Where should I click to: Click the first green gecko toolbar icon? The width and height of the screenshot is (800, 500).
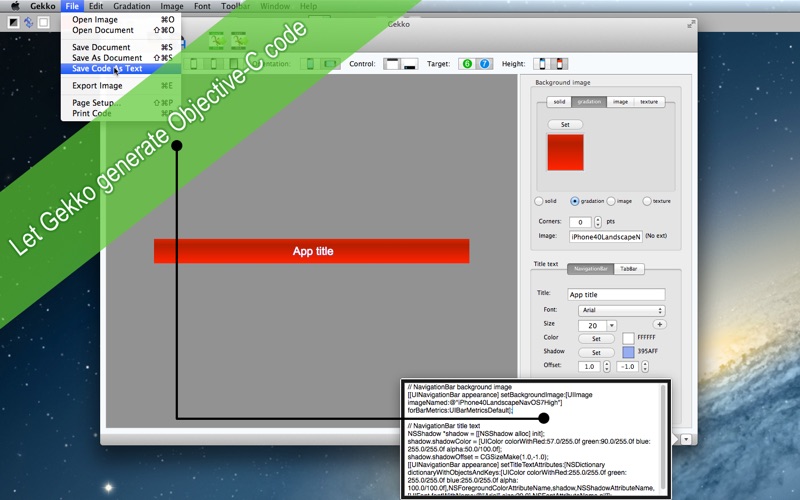[x=216, y=40]
